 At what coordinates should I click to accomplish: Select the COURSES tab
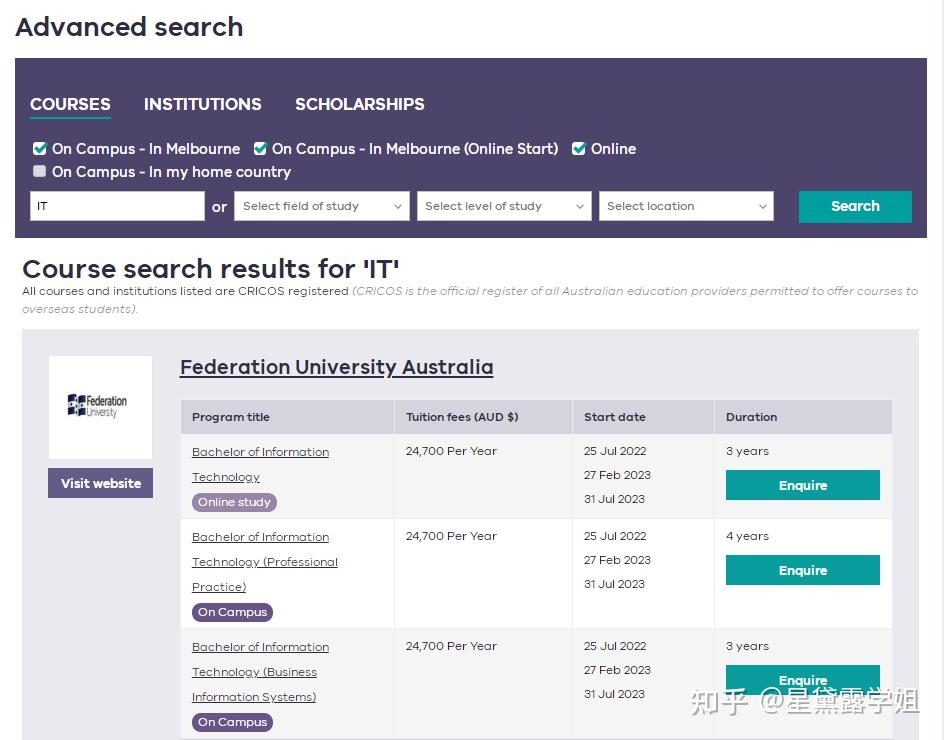[x=69, y=104]
